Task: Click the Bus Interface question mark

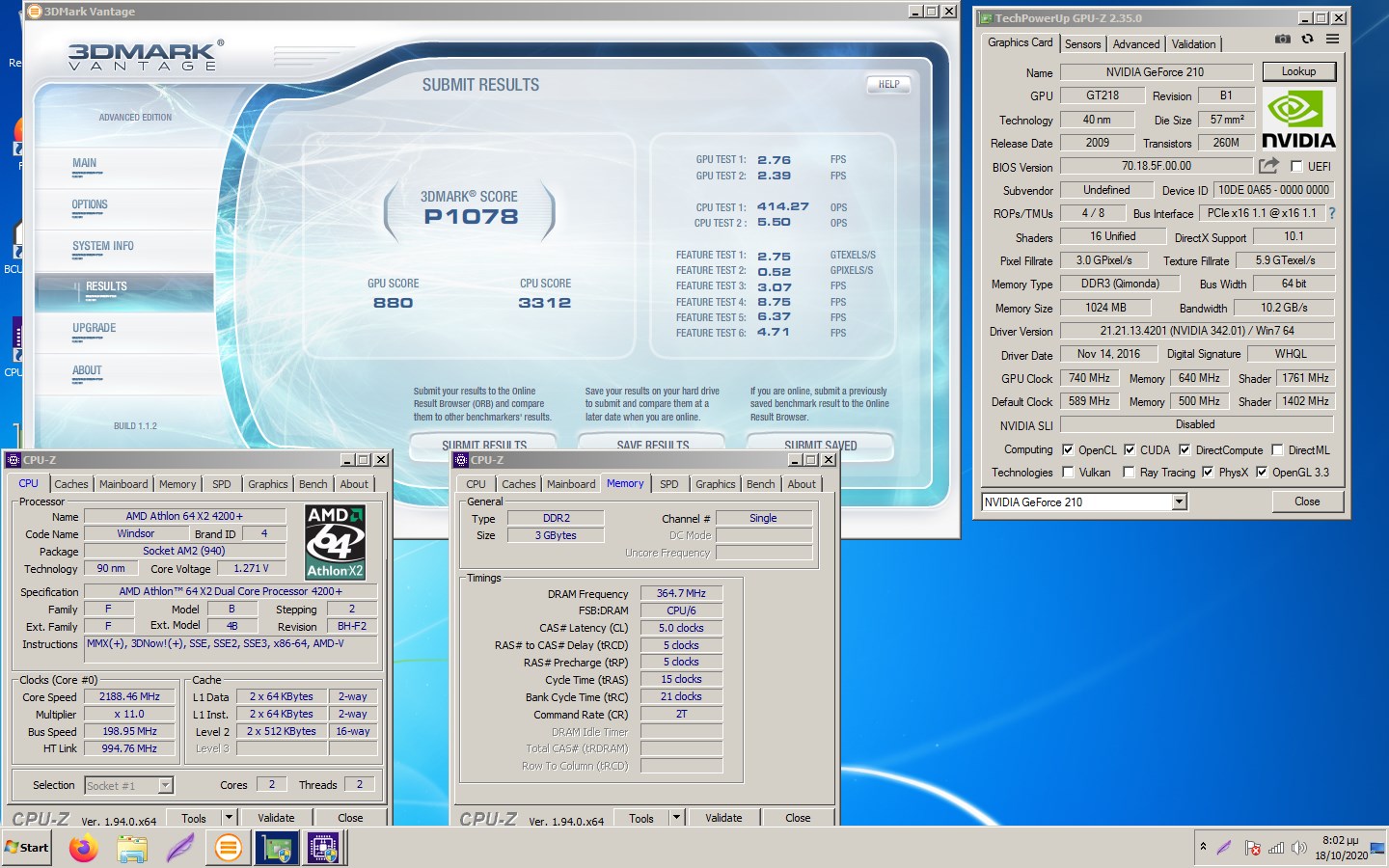Action: [x=1332, y=213]
